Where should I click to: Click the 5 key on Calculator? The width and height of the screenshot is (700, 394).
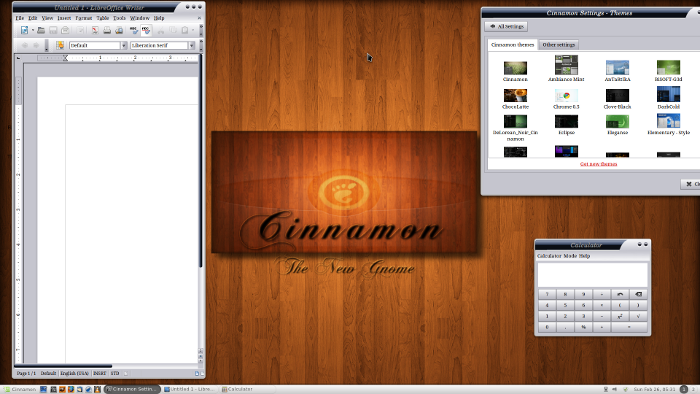[x=565, y=305]
